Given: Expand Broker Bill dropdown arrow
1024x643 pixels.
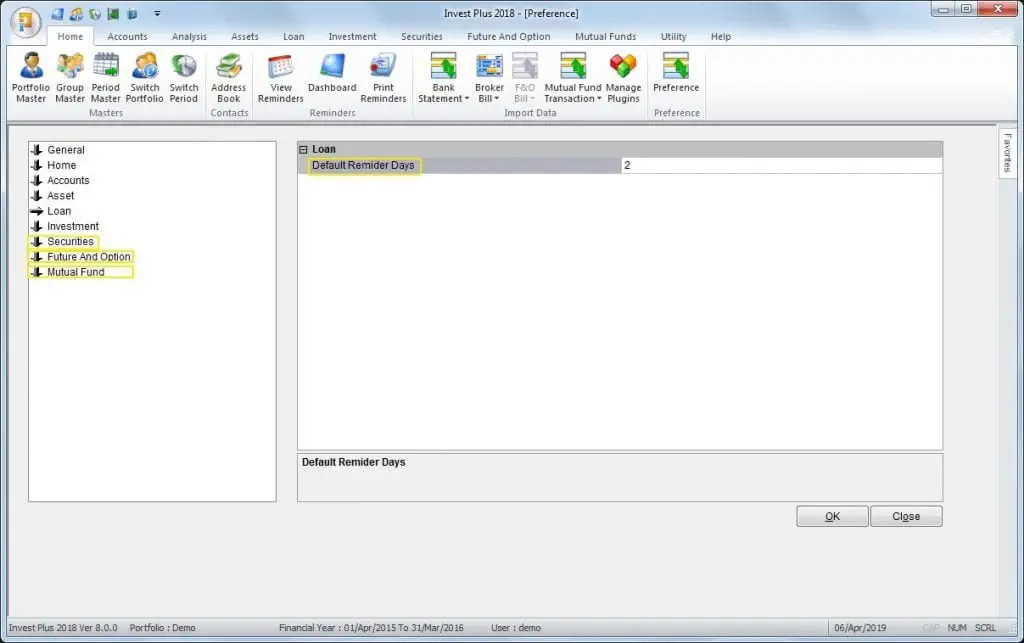Looking at the screenshot, I should click(496, 99).
